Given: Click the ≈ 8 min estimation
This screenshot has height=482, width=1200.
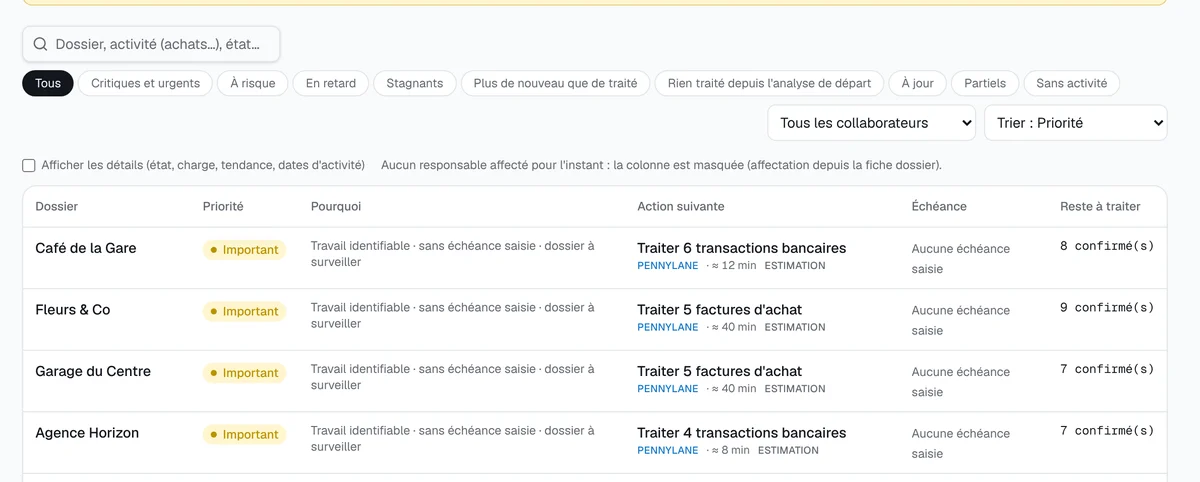Looking at the screenshot, I should [x=730, y=450].
